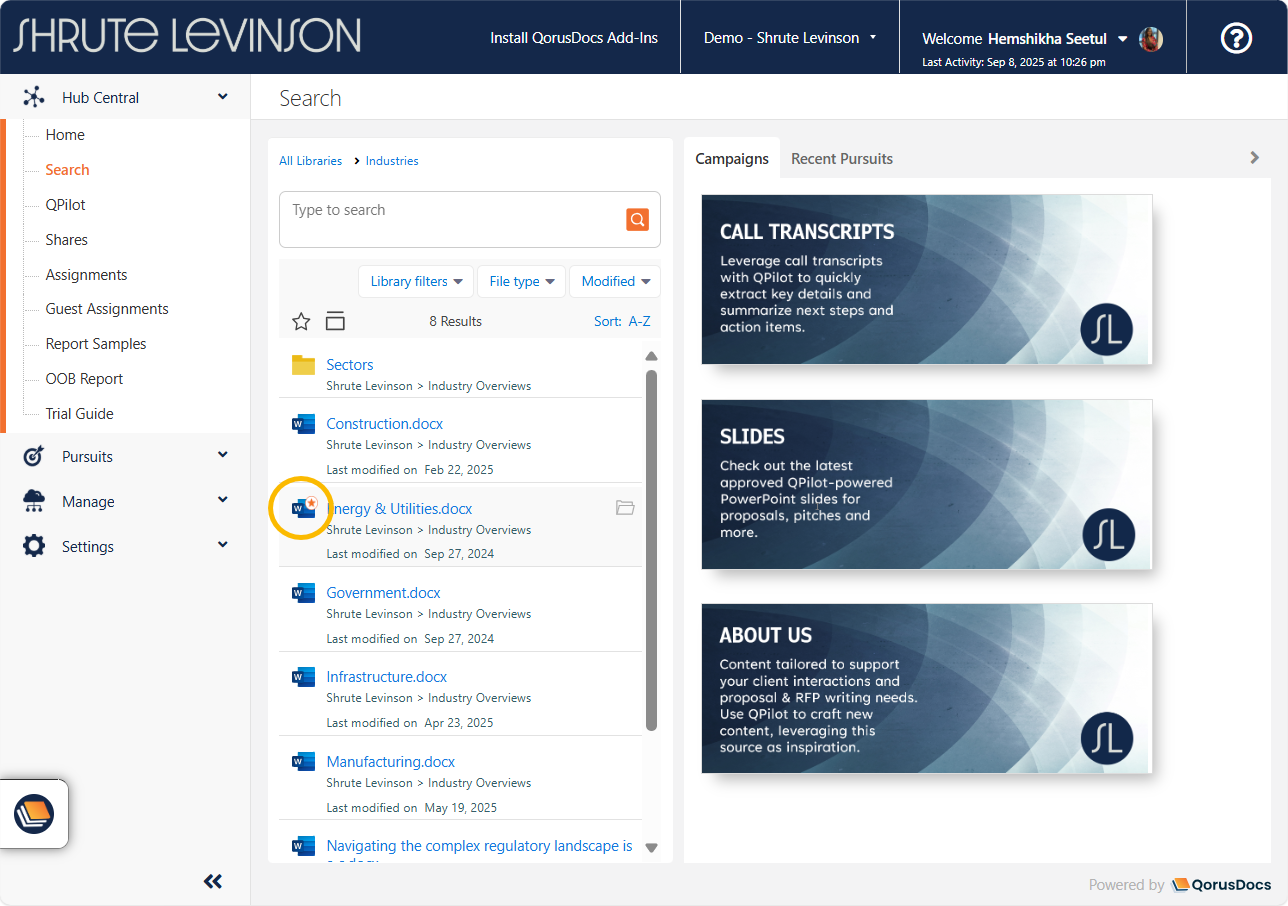Click Install QorusDocs Add-Ins button
This screenshot has width=1288, height=906.
pyautogui.click(x=574, y=38)
